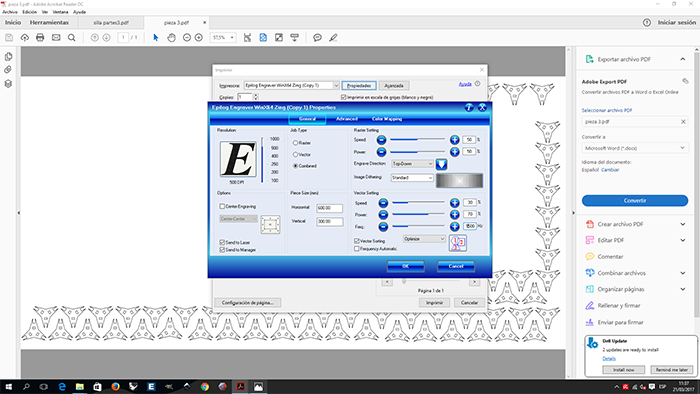Go to previous page arrow icon
Screen dimensions: 700x394
(95, 38)
